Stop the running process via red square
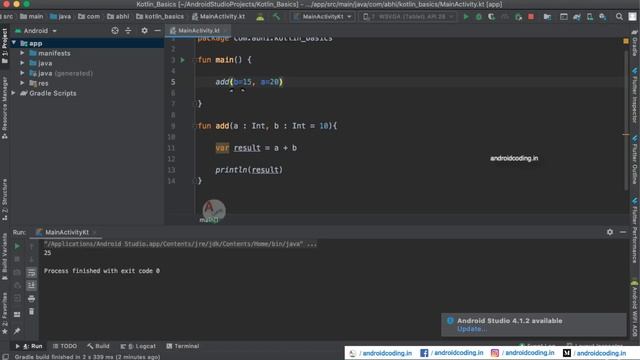The image size is (640, 360). (531, 17)
